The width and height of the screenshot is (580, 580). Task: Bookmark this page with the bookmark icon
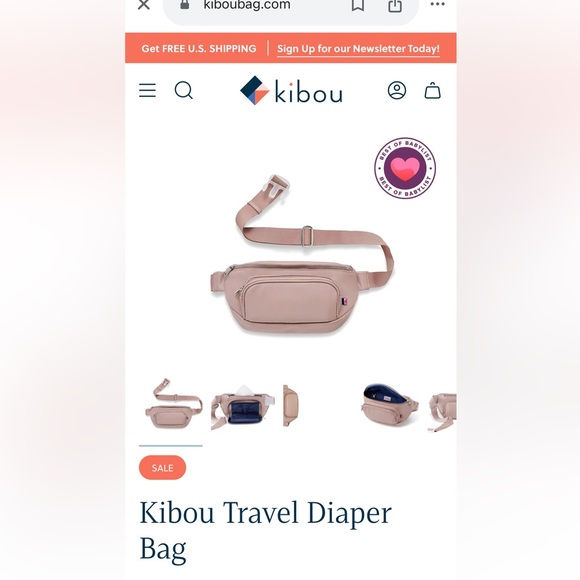click(358, 5)
